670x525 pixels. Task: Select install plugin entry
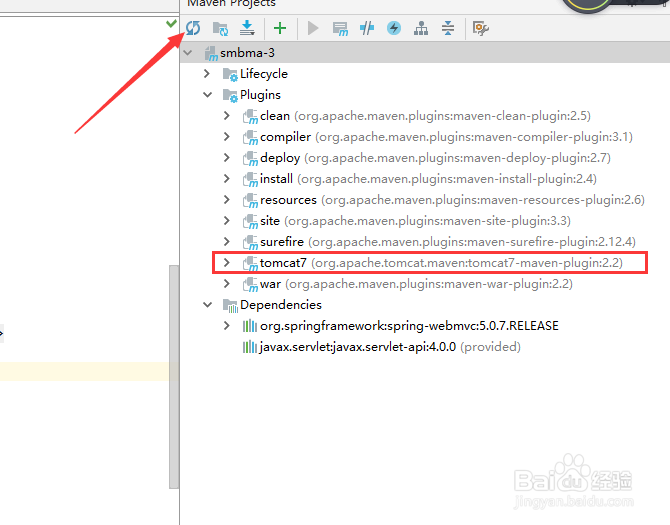[x=428, y=179]
